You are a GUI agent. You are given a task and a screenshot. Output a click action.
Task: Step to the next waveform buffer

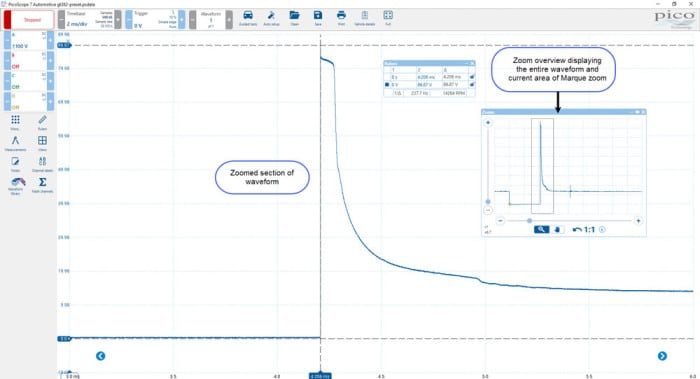[x=229, y=20]
